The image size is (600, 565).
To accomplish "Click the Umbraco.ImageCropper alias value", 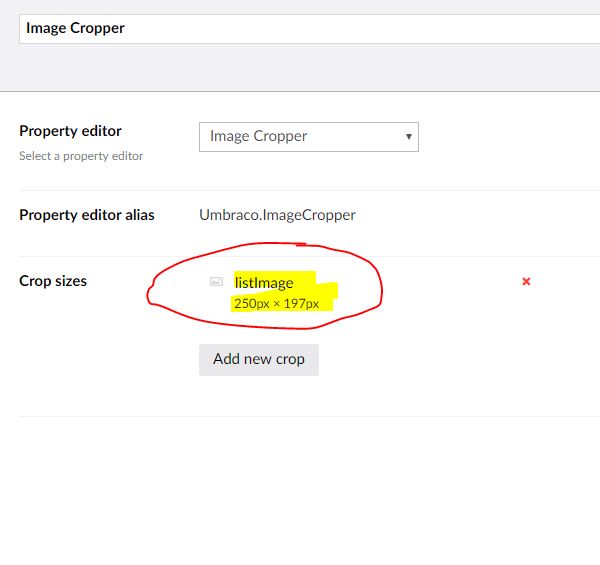I will click(277, 215).
